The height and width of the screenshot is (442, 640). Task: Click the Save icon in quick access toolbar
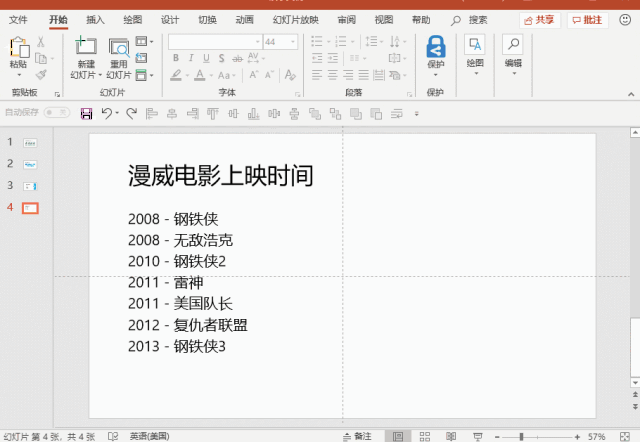click(87, 113)
